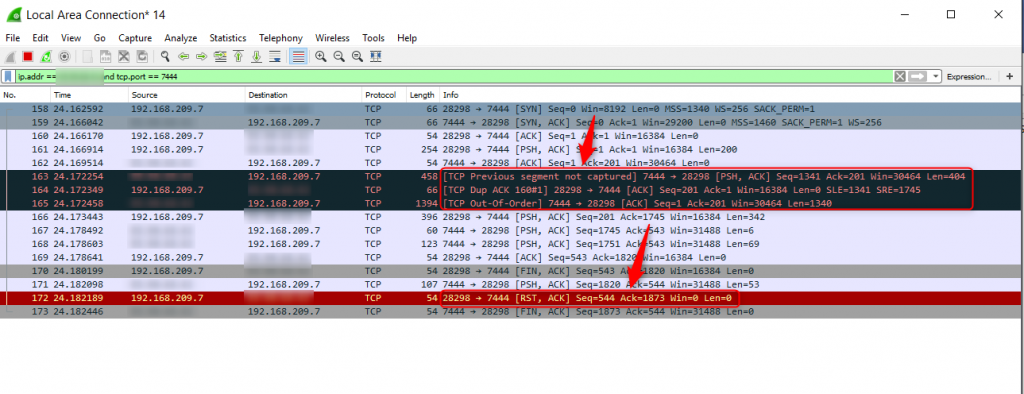Go back in packet history

184,57
